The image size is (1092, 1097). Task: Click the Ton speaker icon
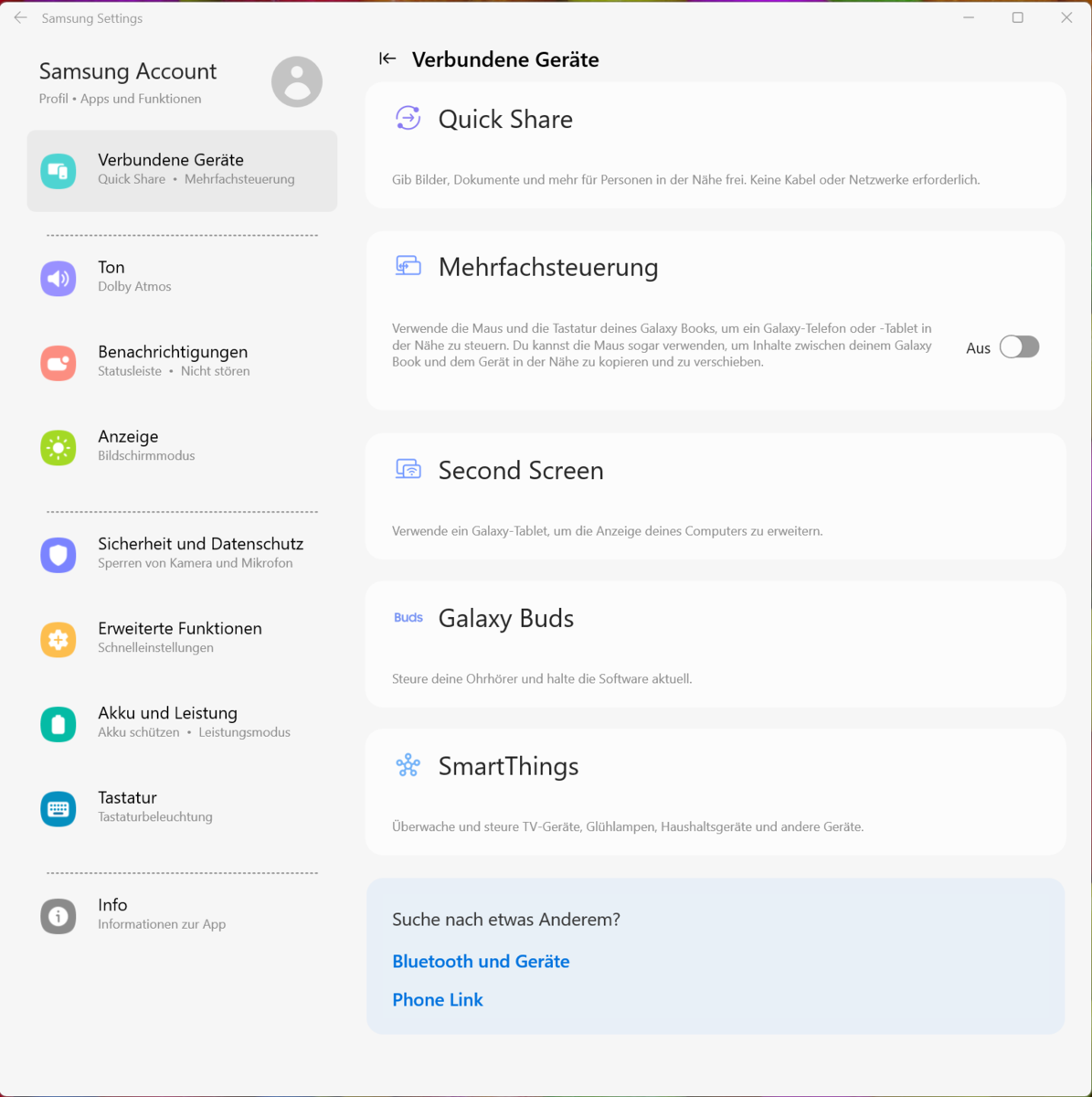[58, 279]
